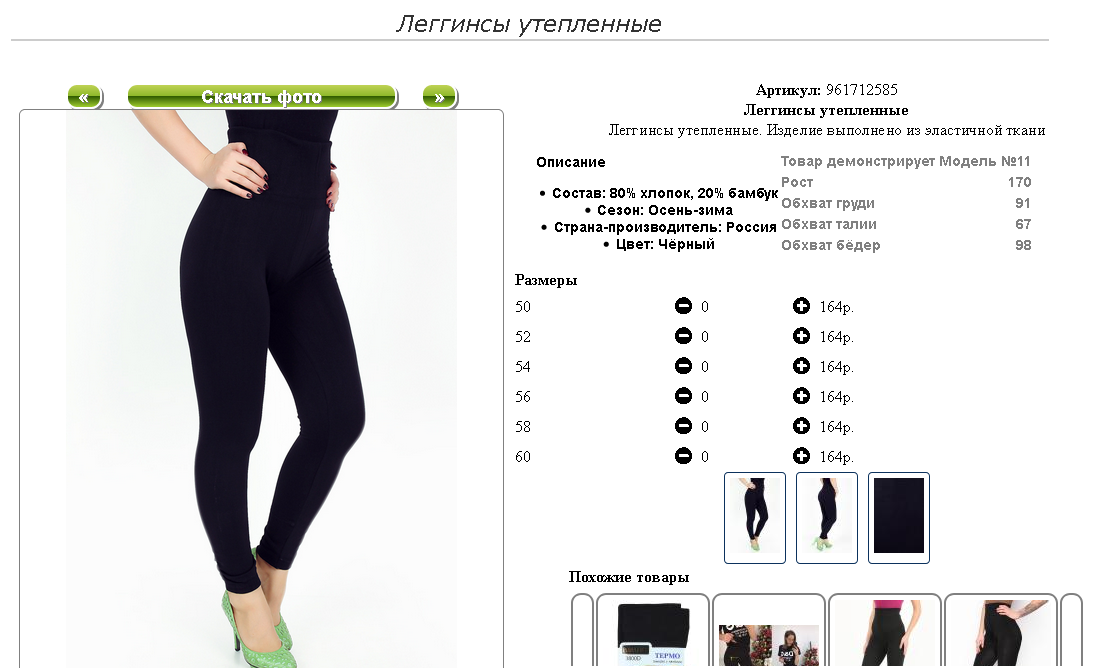
Task: Go to previous photo with « button
Action: tap(85, 97)
